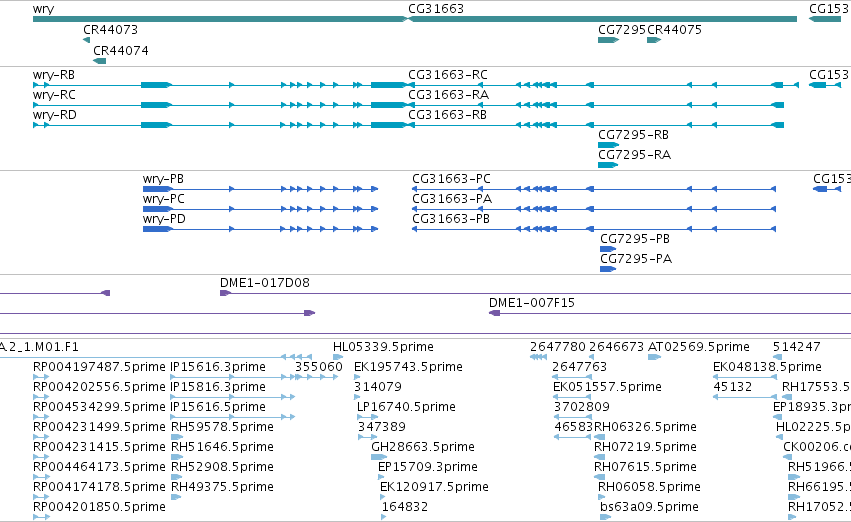Viewport: 851px width, 522px height.
Task: Click EST RP004201850.5prime label
Action: tap(99, 508)
